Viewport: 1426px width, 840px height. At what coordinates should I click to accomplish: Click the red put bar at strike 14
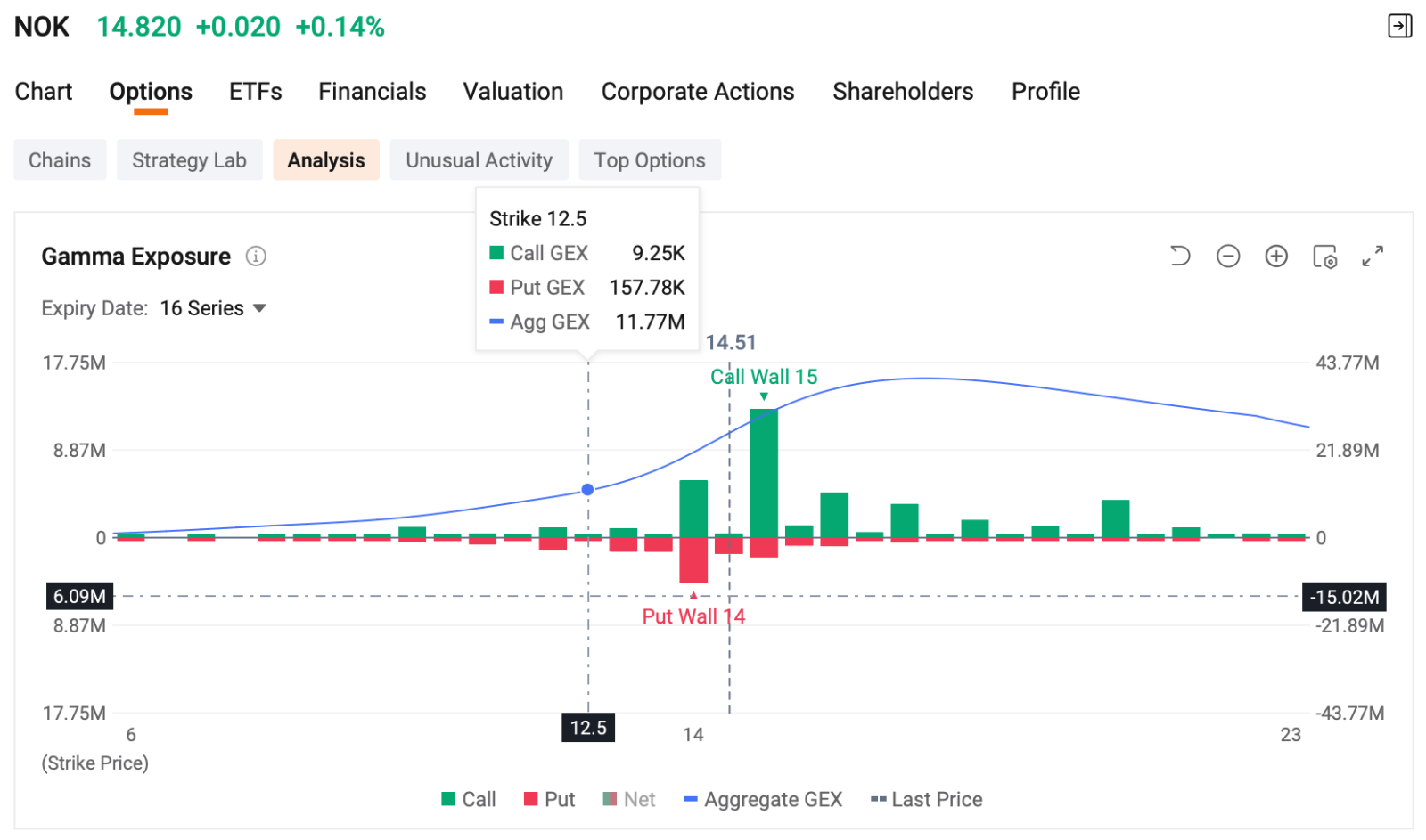pyautogui.click(x=693, y=560)
